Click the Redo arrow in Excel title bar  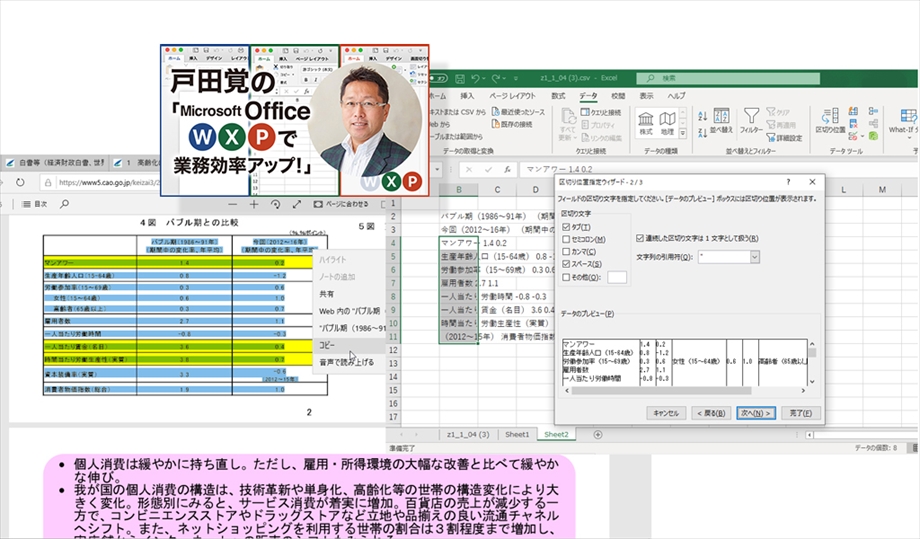click(496, 78)
